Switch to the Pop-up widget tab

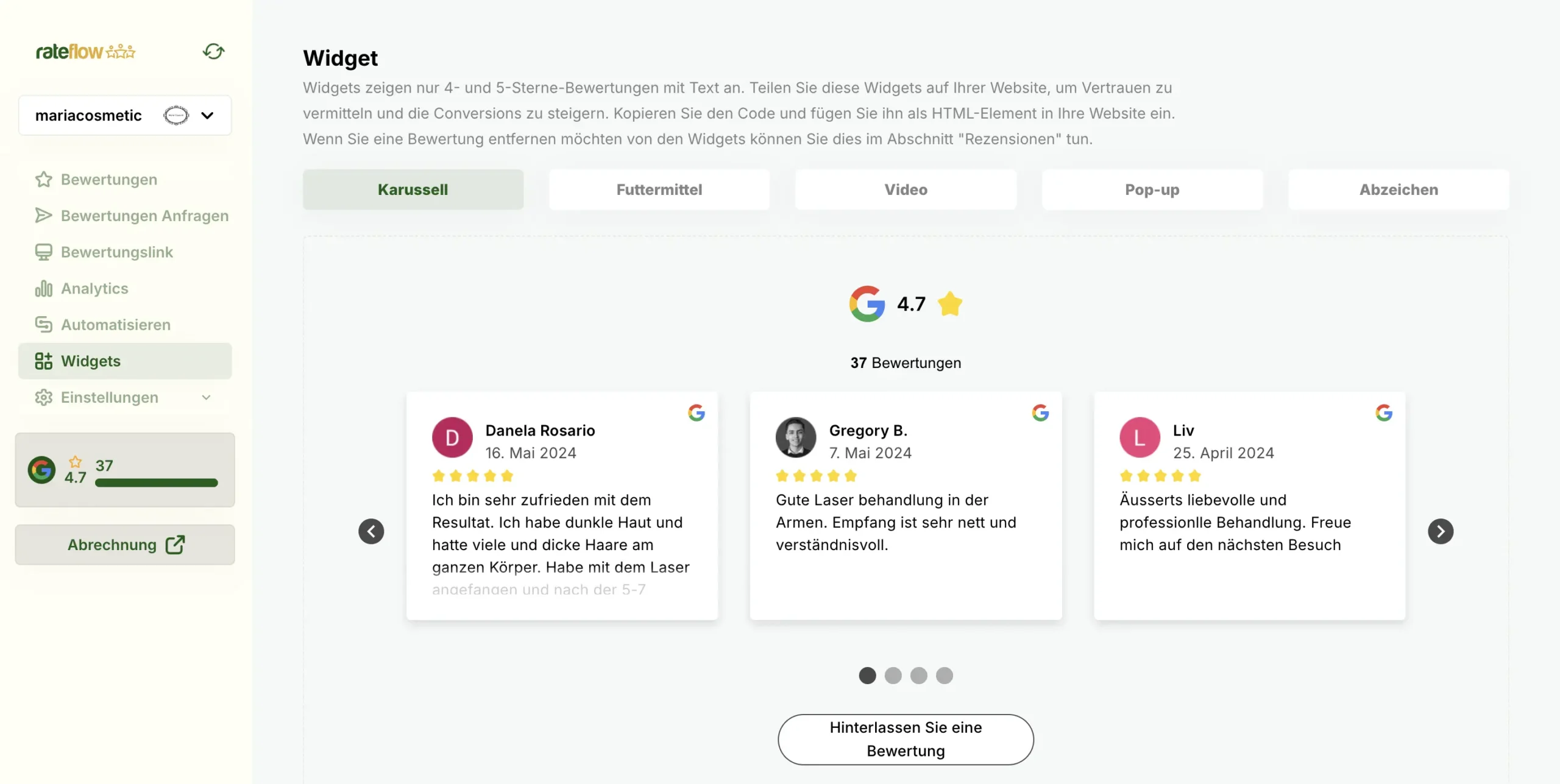click(x=1152, y=189)
